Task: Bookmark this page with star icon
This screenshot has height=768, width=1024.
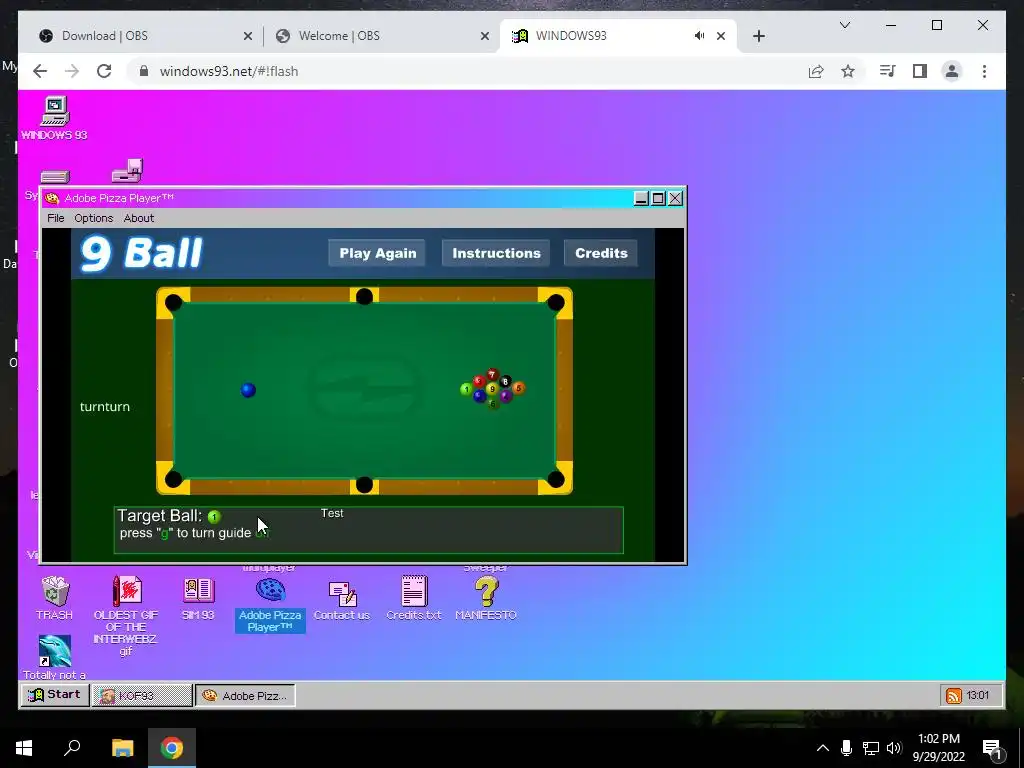Action: 848,71
